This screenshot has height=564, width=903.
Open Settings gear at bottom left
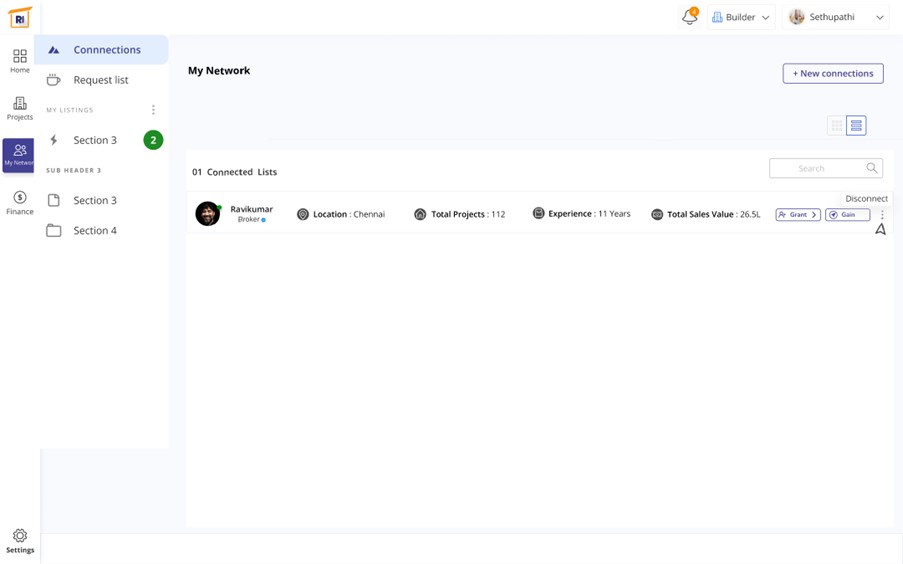(x=20, y=541)
